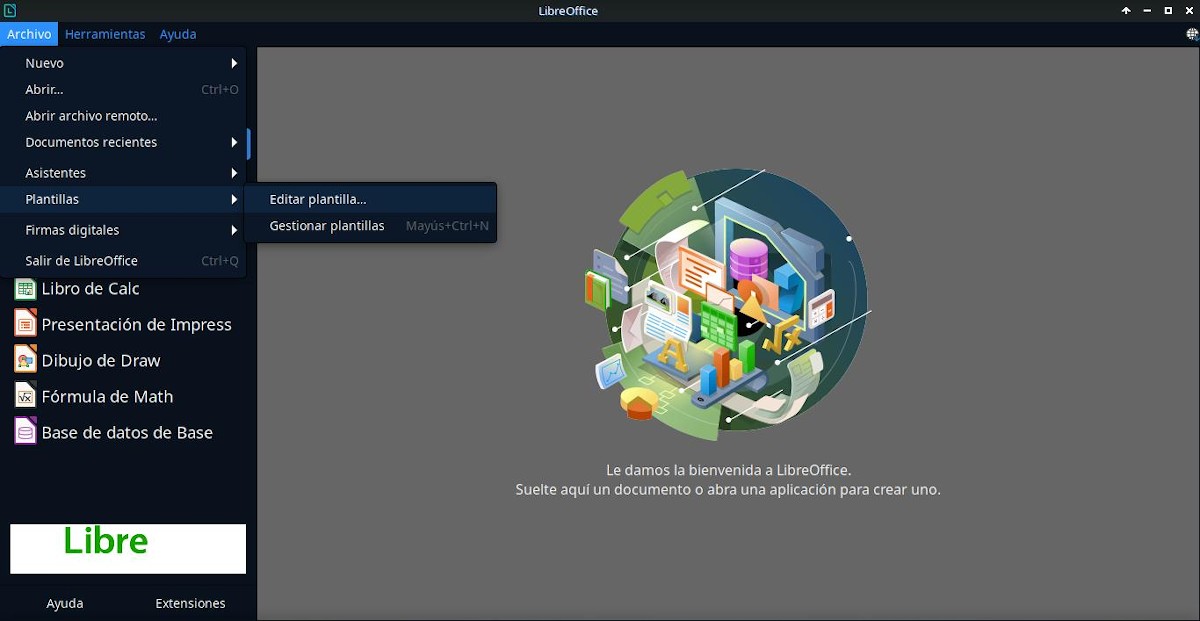
Task: Click the keep-above arrow in title bar
Action: point(1126,11)
